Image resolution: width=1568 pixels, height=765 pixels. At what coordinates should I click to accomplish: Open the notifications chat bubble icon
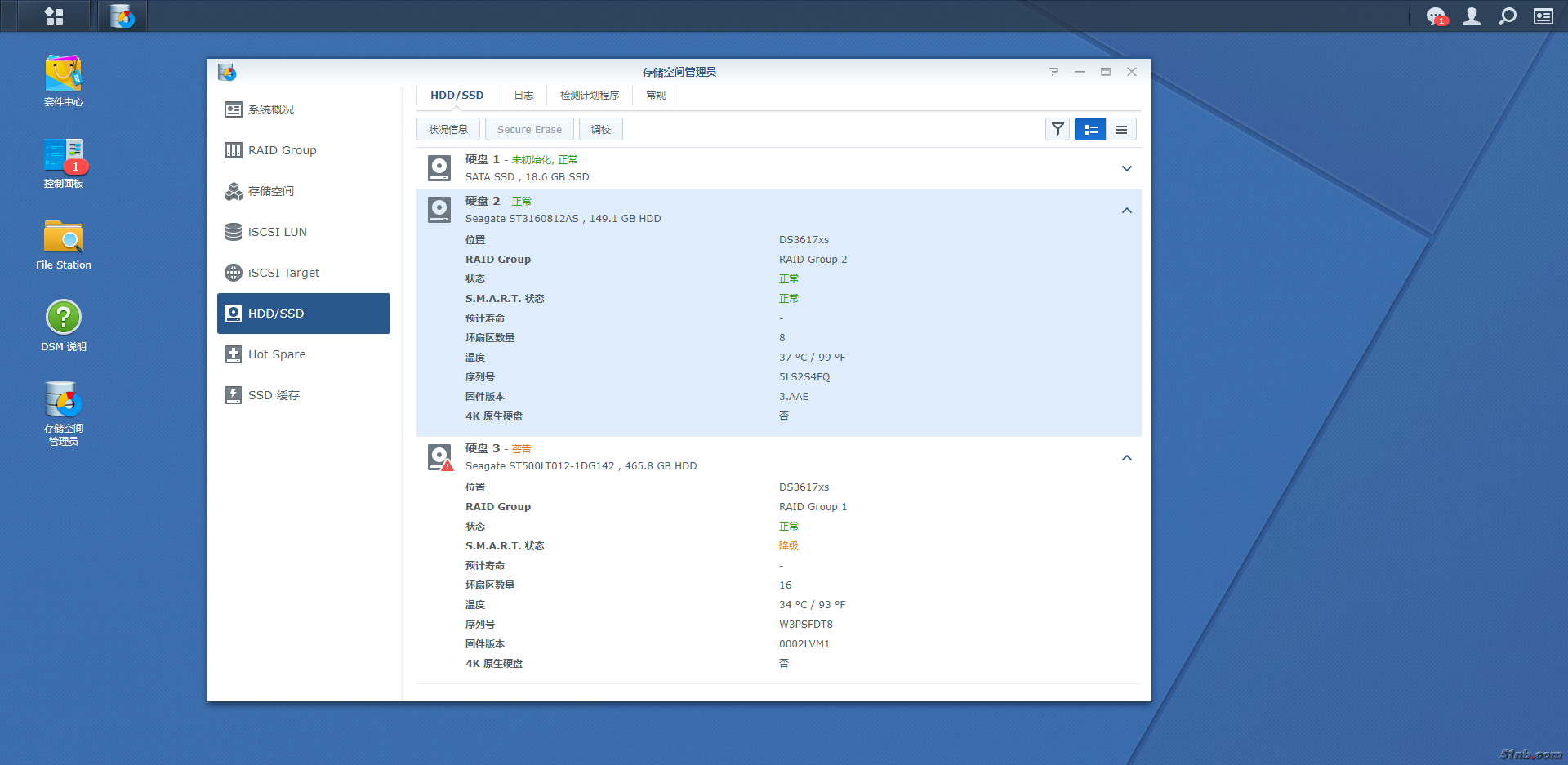(x=1436, y=16)
